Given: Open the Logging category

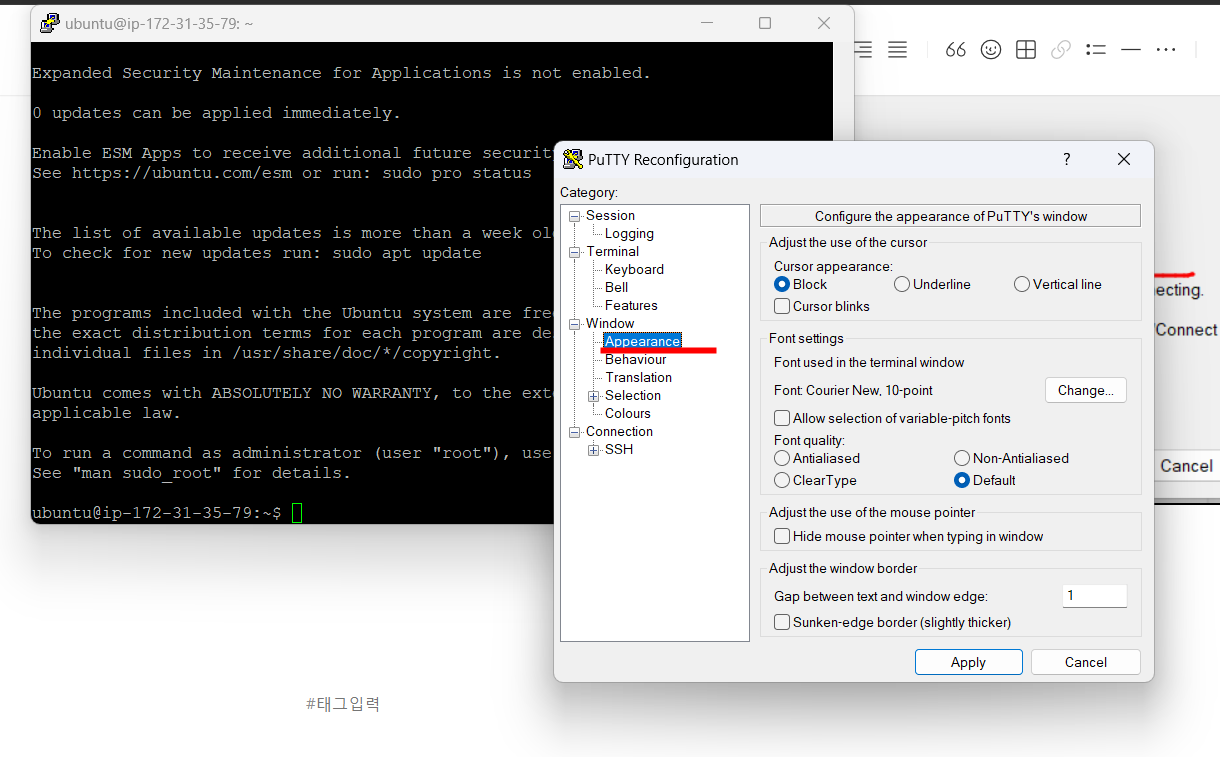Looking at the screenshot, I should 629,233.
